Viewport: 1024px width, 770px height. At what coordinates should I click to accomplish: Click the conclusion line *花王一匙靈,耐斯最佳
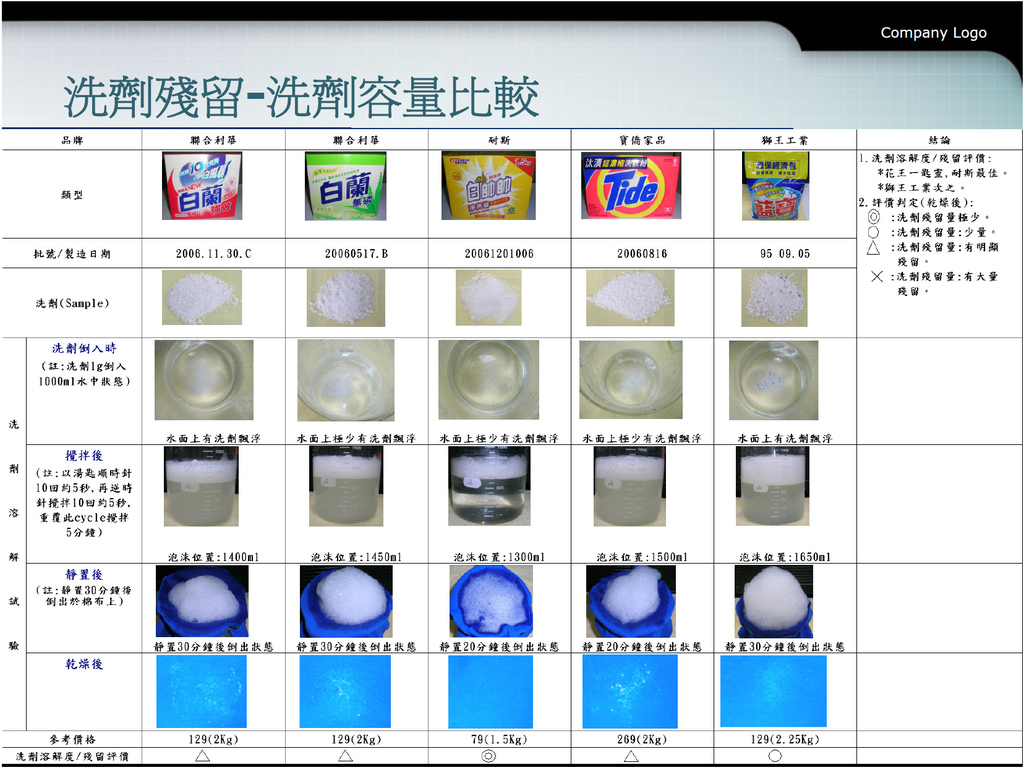click(x=942, y=173)
